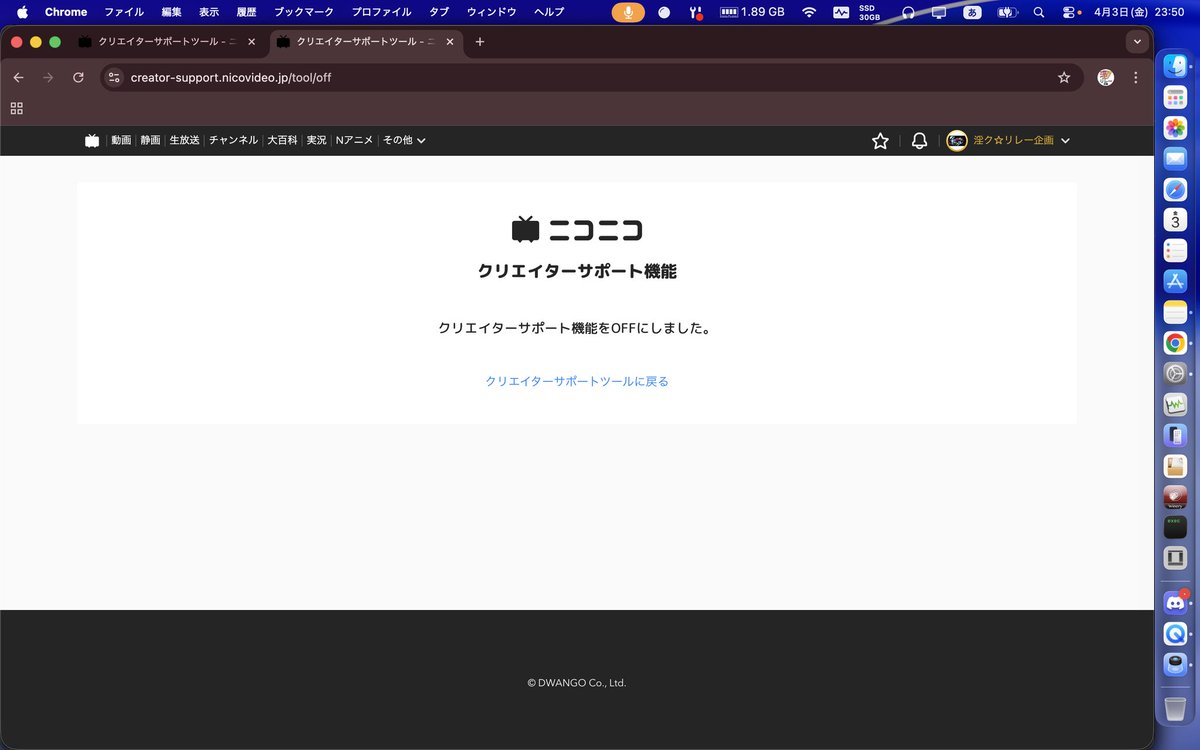This screenshot has width=1200, height=750.
Task: Open the ファイル menu
Action: click(124, 12)
